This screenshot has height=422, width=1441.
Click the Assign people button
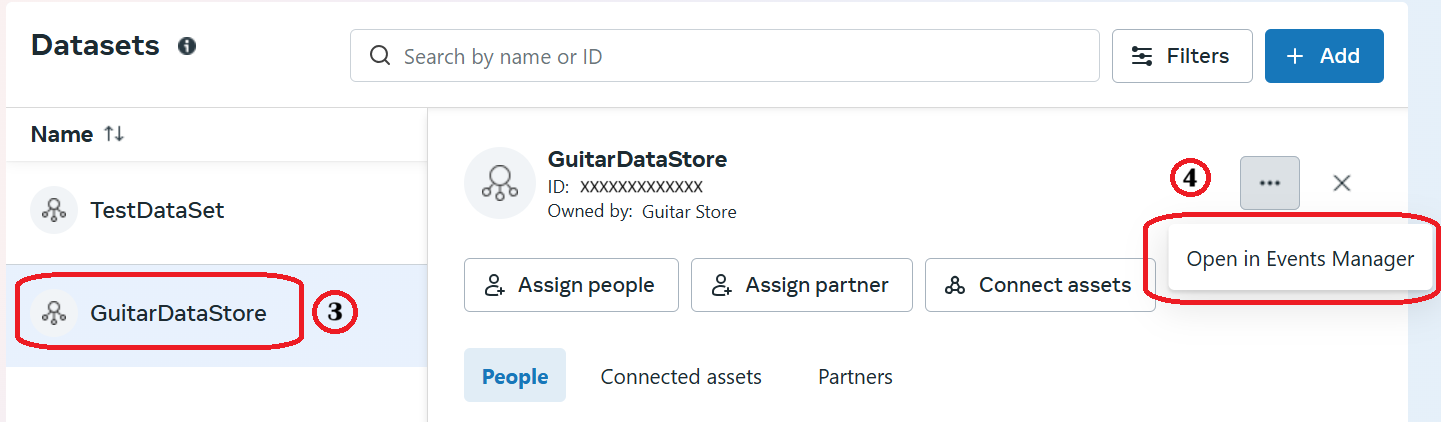tap(571, 285)
